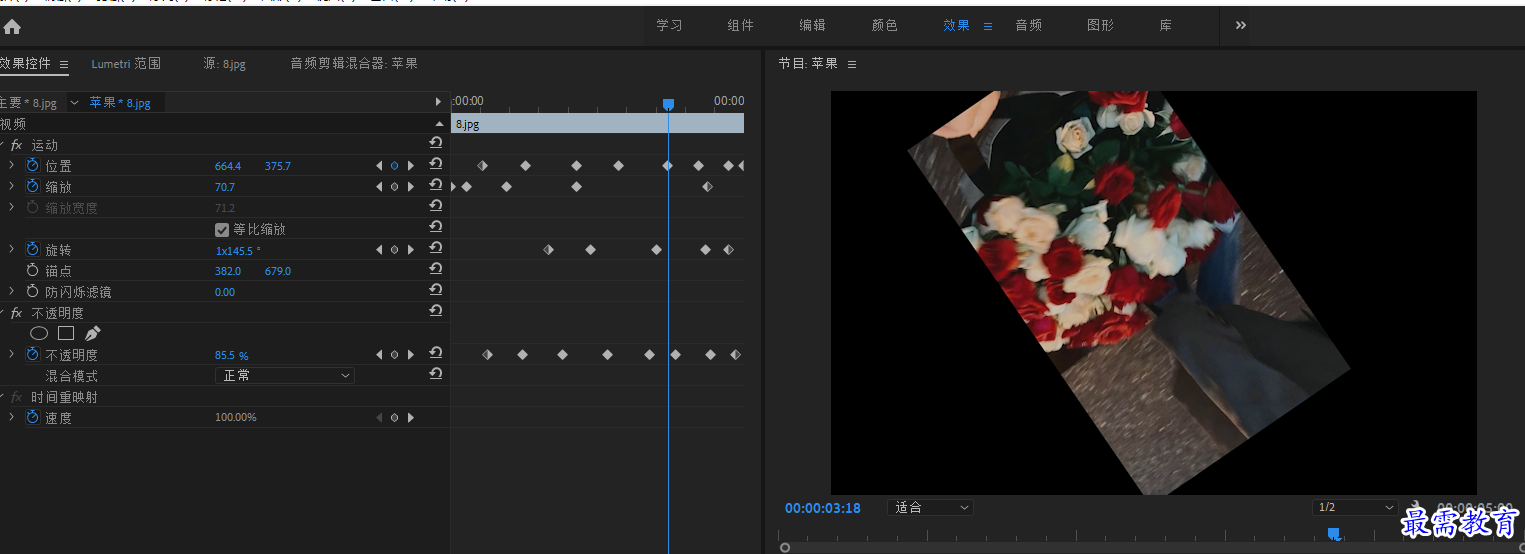Viewport: 1525px width, 554px height.
Task: Switch to the 组件 workspace
Action: pos(741,26)
